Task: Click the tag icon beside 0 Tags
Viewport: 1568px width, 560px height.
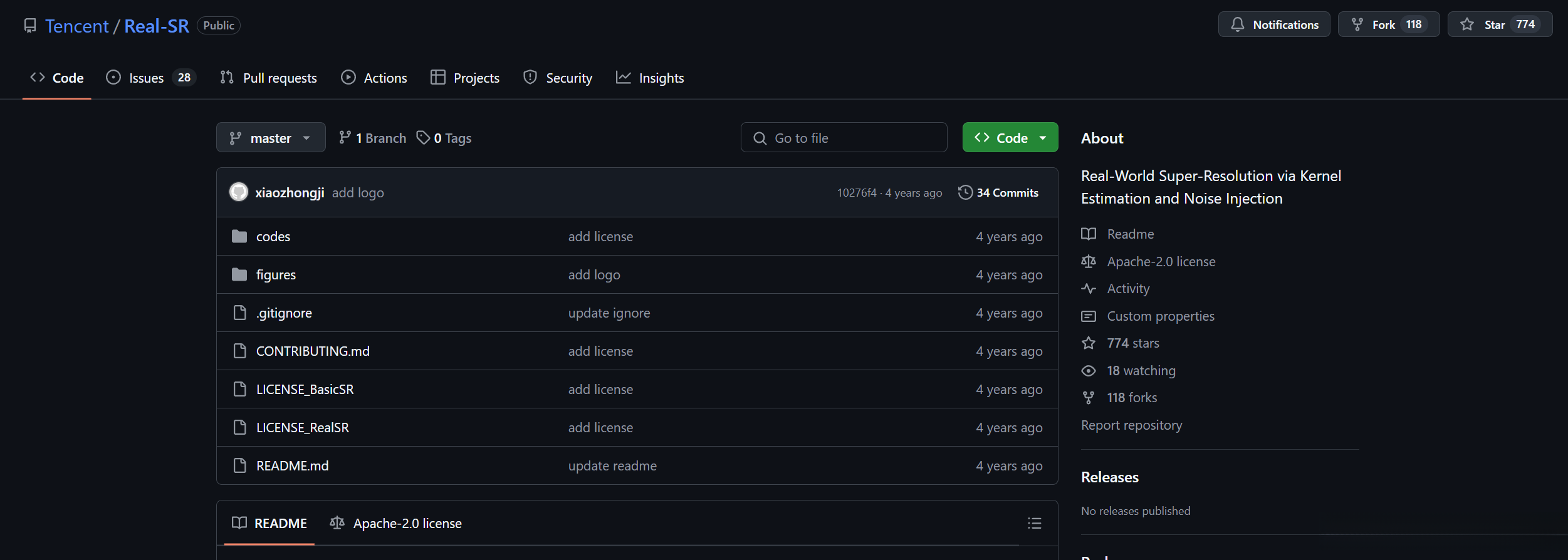Action: pos(424,138)
